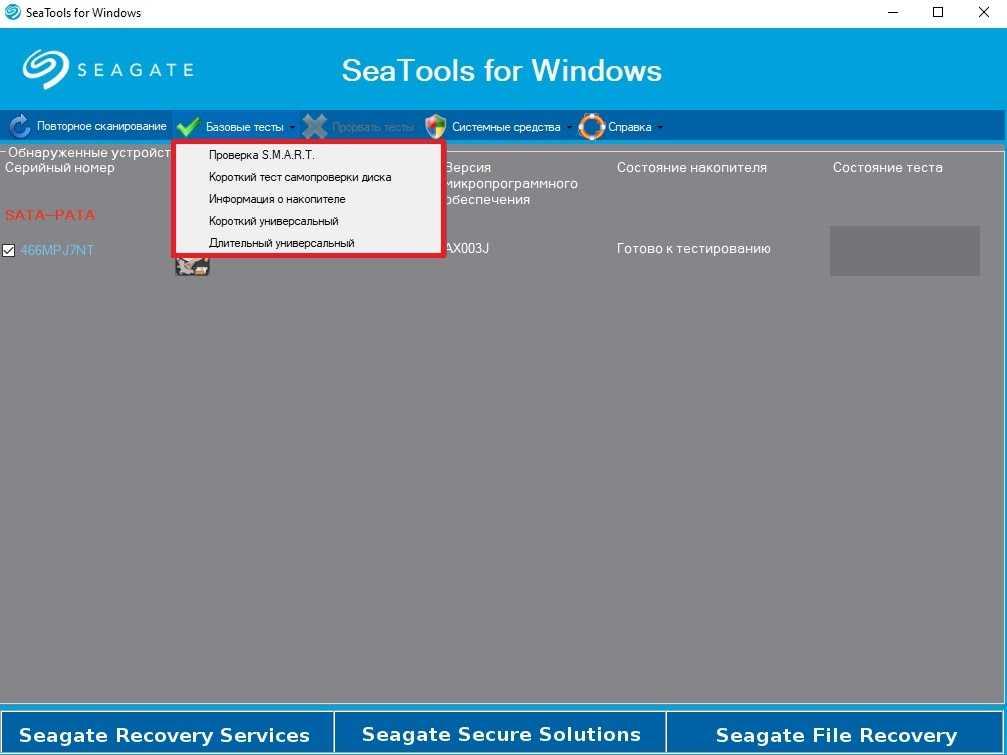Click the test status progress box
Viewport: 1007px width, 755px height.
tap(905, 251)
